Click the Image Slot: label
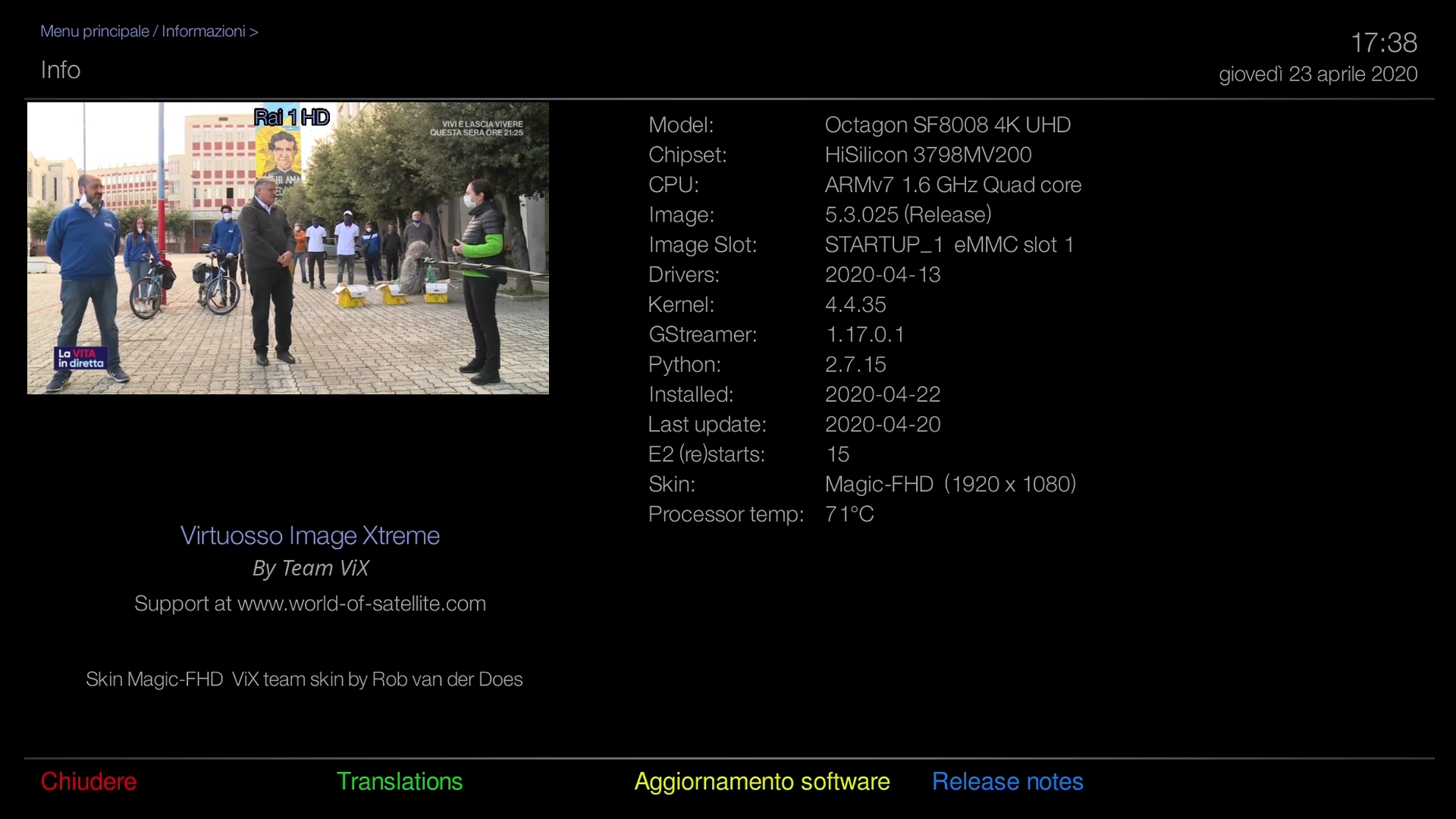The image size is (1456, 819). pyautogui.click(x=702, y=244)
